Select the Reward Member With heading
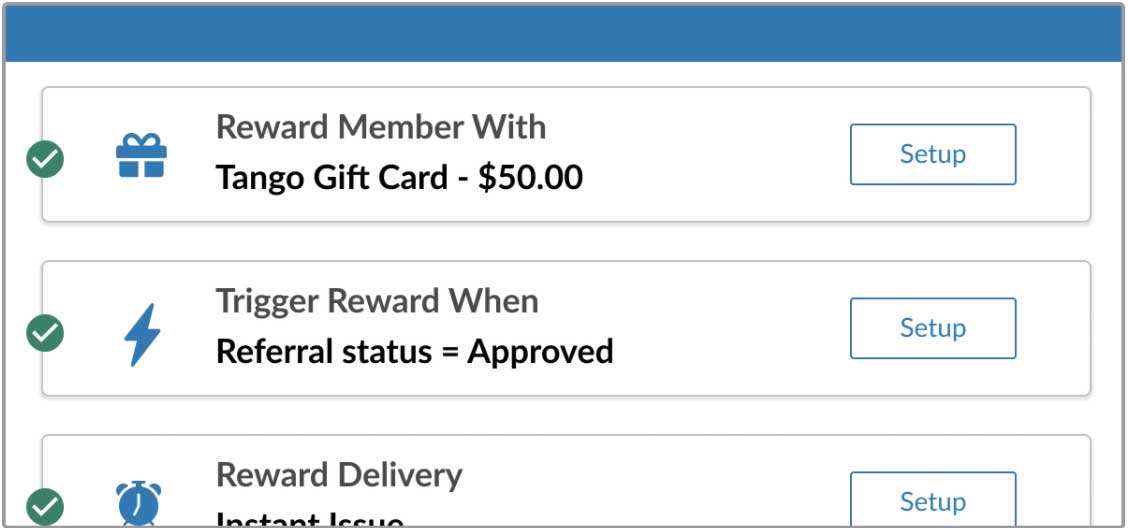 [x=381, y=127]
